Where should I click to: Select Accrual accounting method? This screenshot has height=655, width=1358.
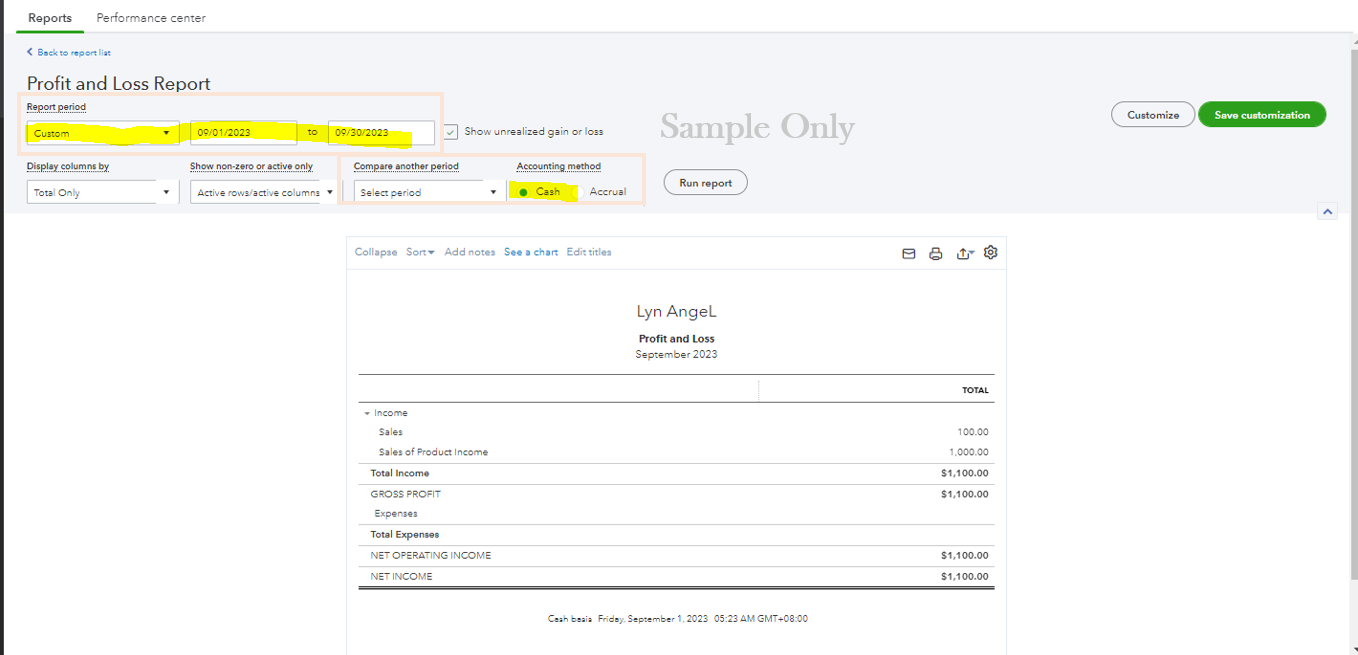(578, 192)
